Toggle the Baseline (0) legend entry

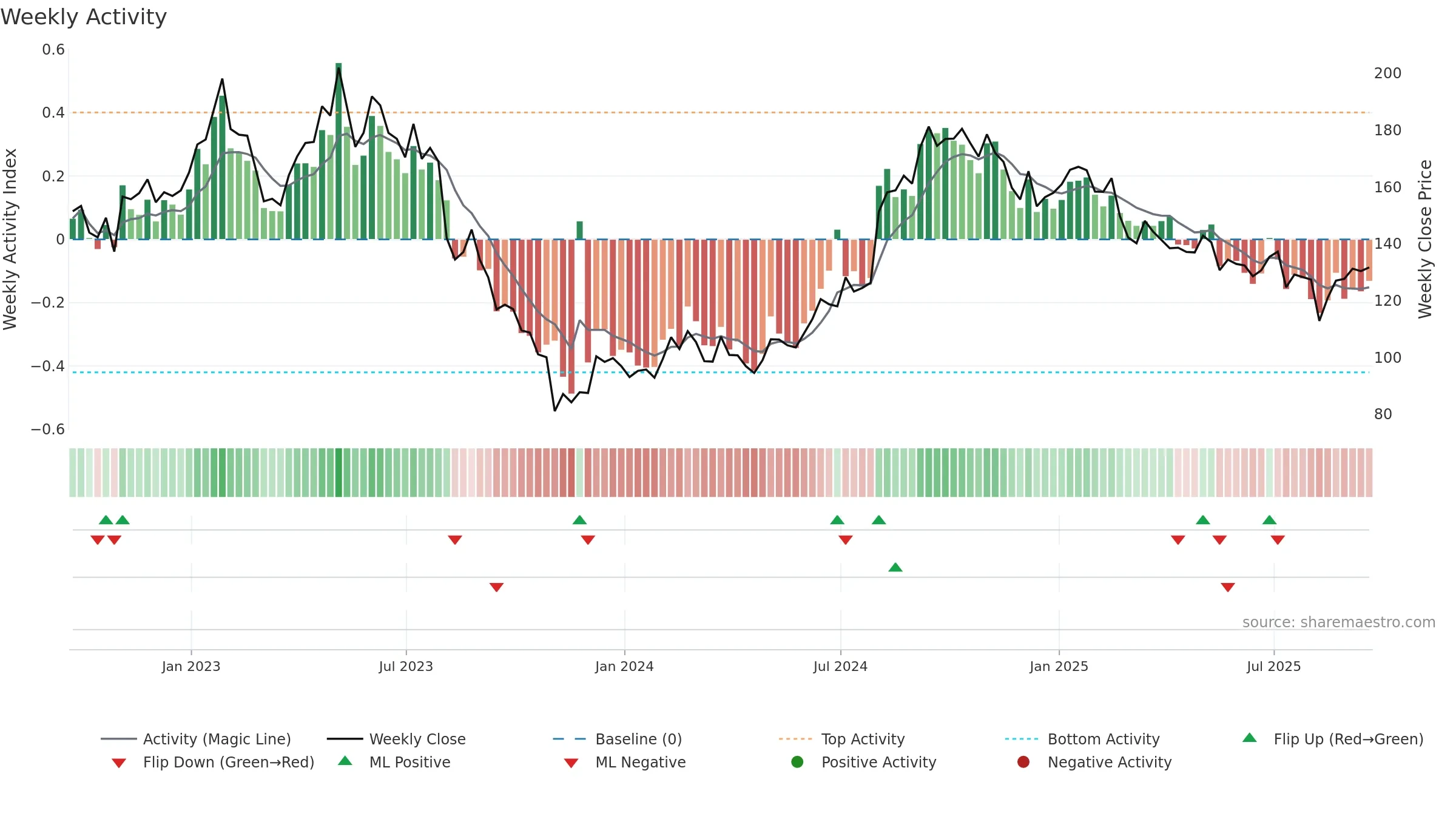point(618,739)
